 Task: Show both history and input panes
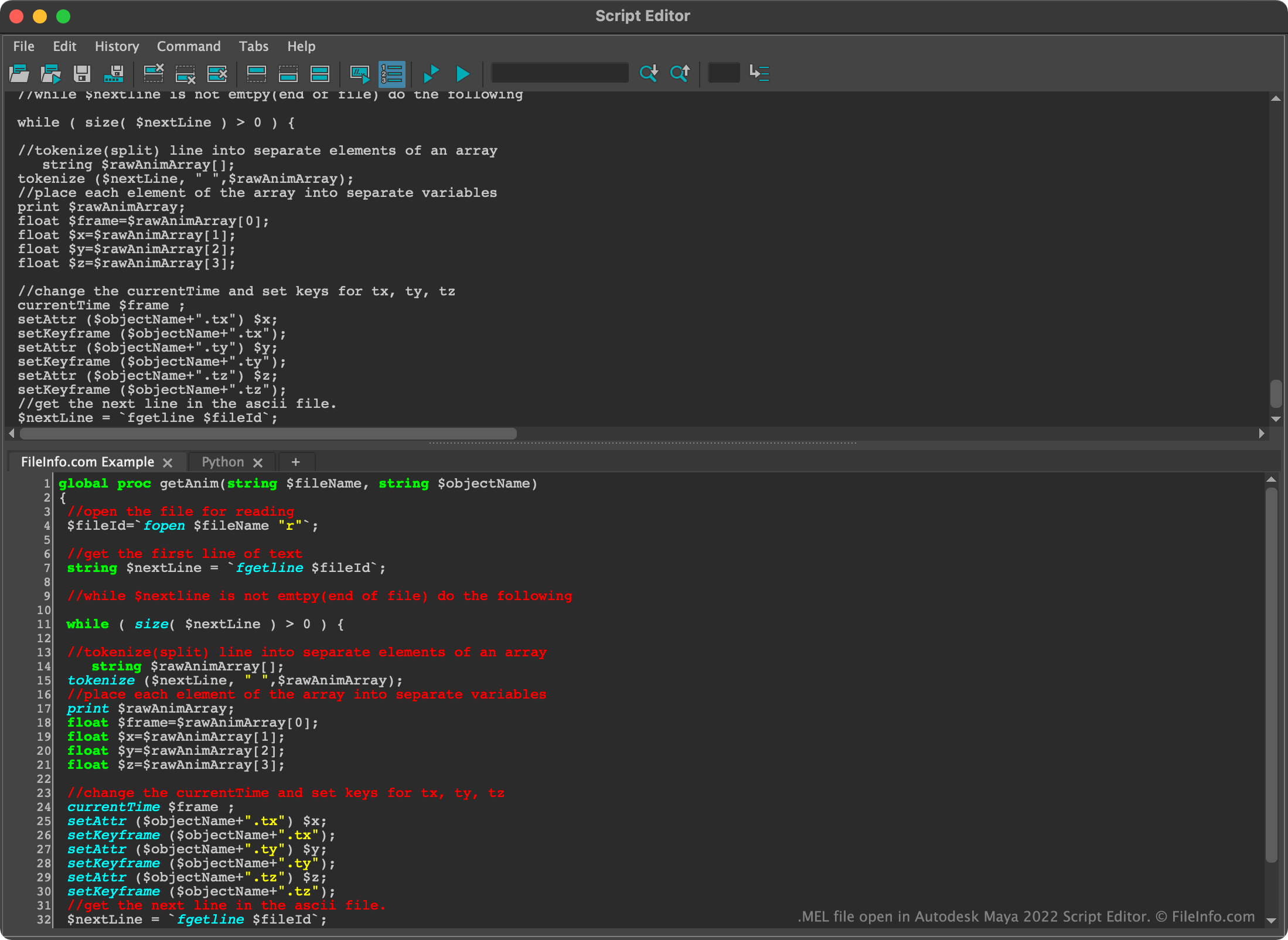pyautogui.click(x=320, y=73)
